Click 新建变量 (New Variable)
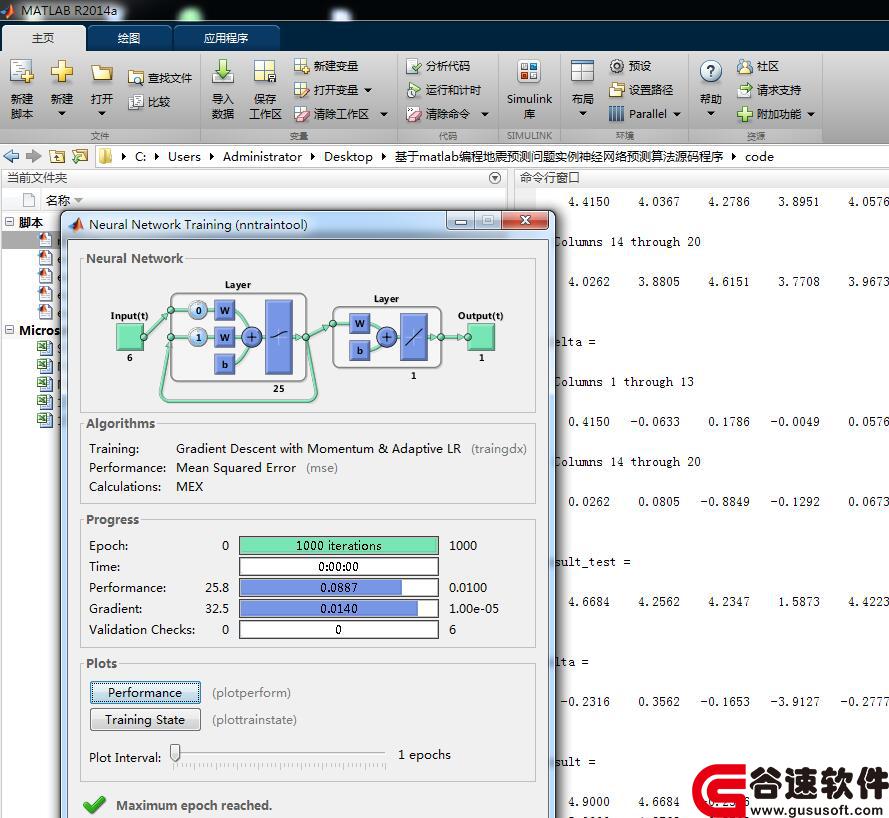 coord(326,66)
